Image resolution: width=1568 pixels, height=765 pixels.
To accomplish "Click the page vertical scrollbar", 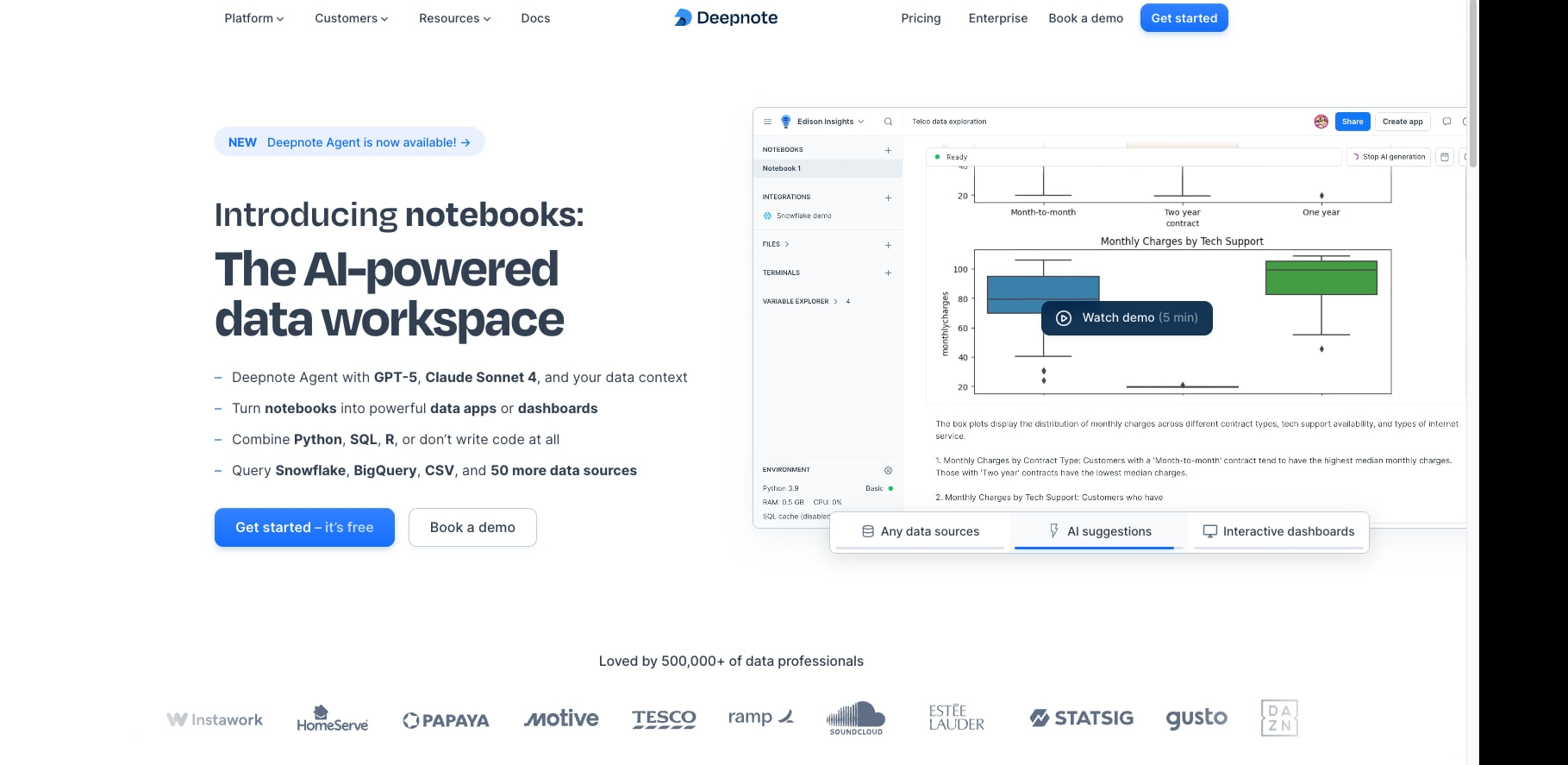I will pos(1473,84).
